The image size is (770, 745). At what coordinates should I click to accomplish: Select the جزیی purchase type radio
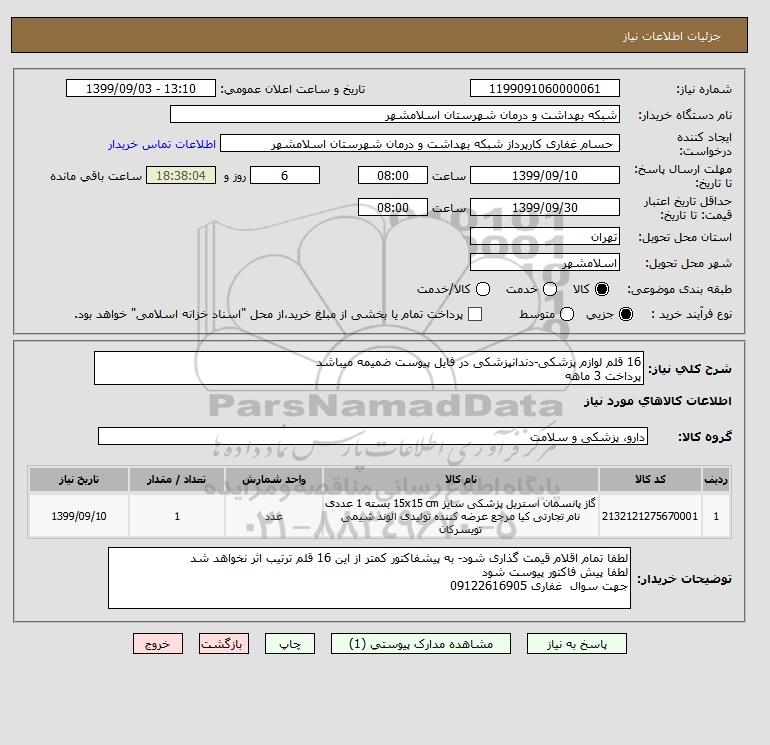626,314
